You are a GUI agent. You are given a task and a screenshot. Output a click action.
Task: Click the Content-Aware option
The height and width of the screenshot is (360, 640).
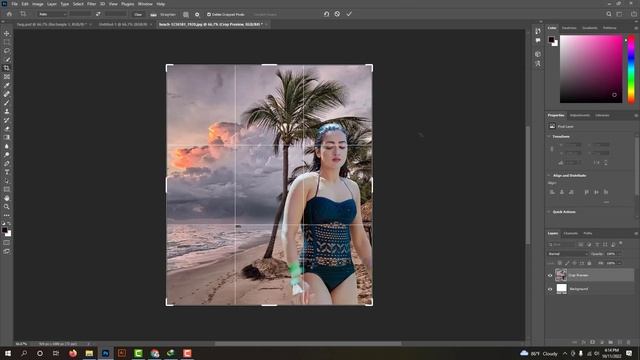[265, 14]
